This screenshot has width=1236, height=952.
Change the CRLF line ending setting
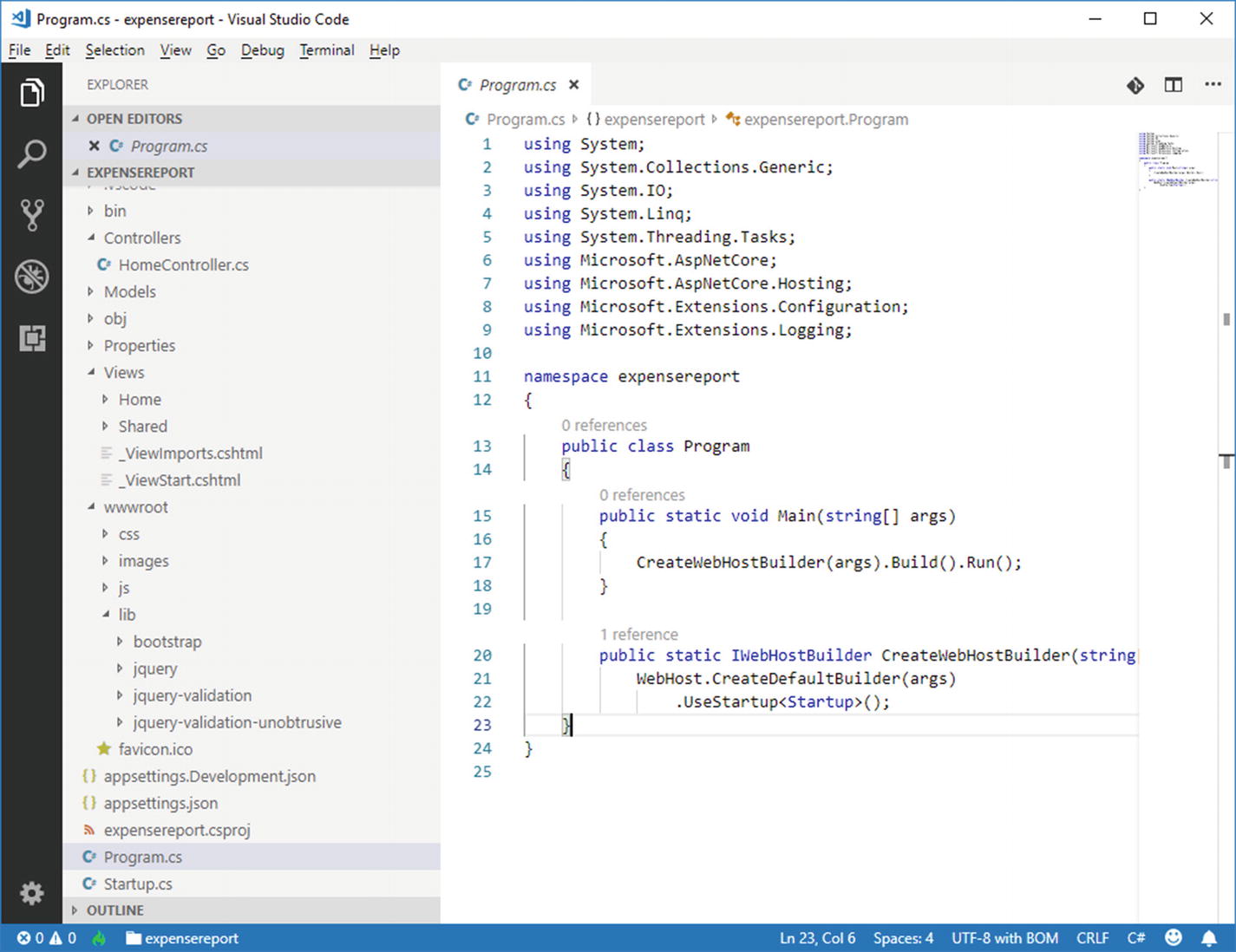[x=1092, y=938]
